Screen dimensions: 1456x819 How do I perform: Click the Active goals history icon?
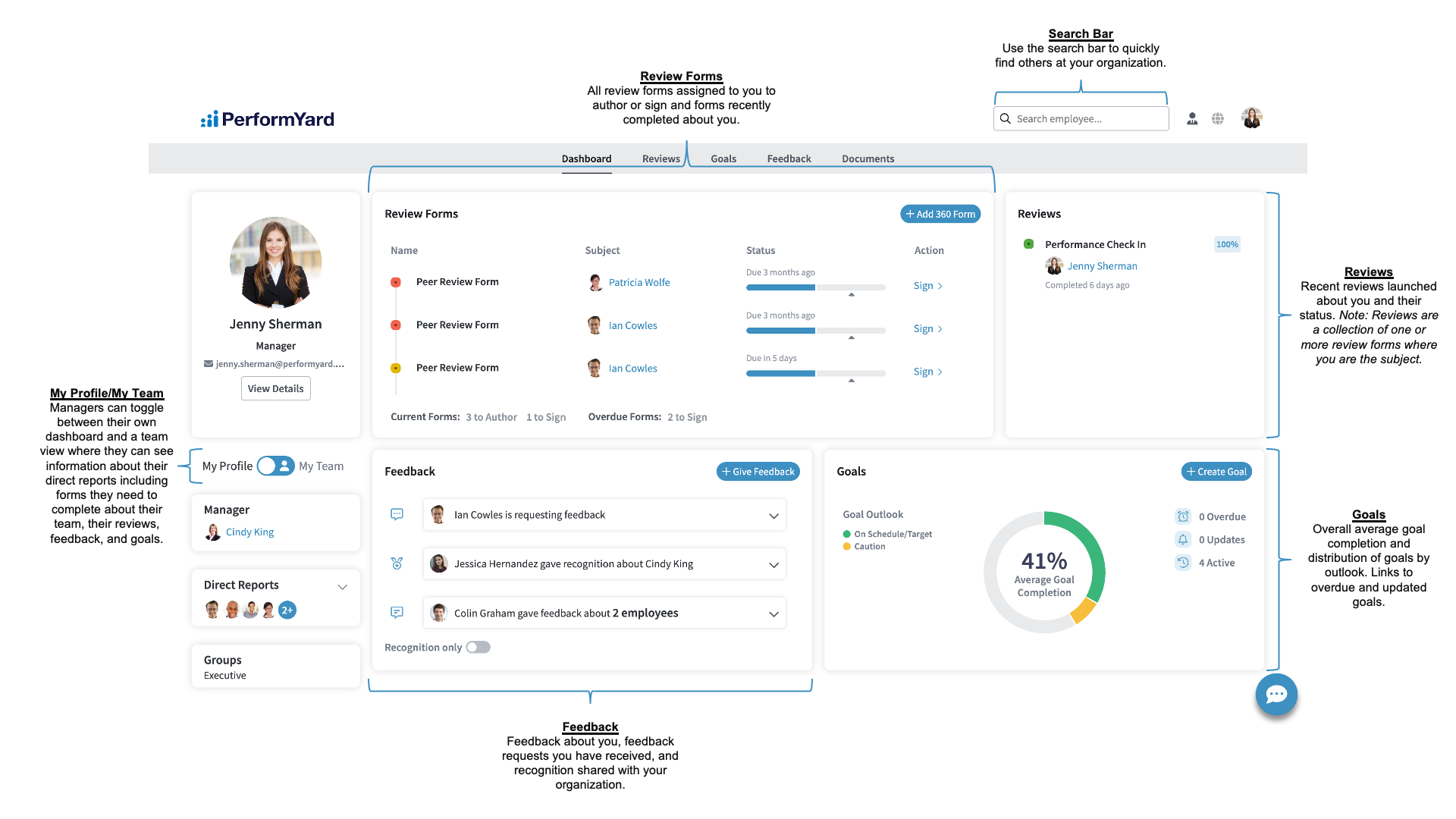coord(1183,563)
